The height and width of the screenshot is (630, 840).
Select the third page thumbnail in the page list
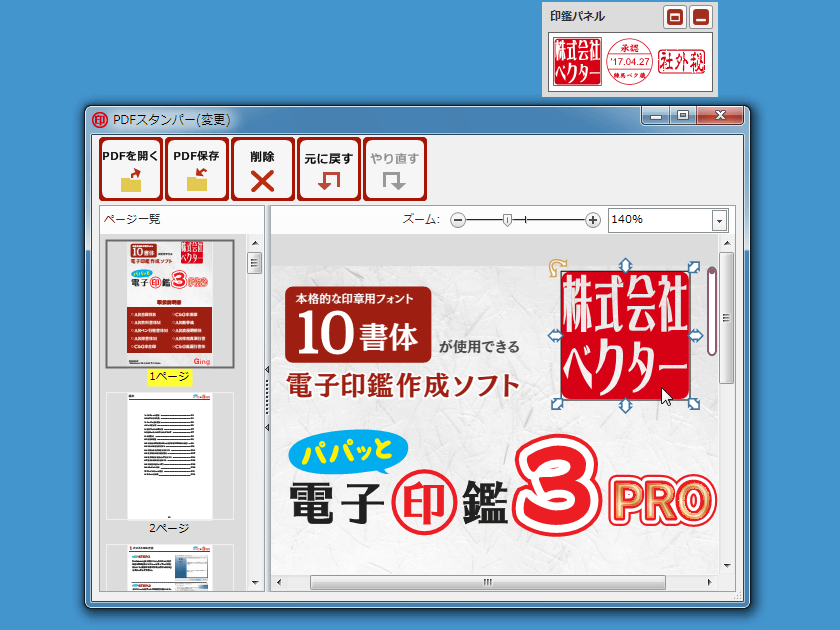170,568
